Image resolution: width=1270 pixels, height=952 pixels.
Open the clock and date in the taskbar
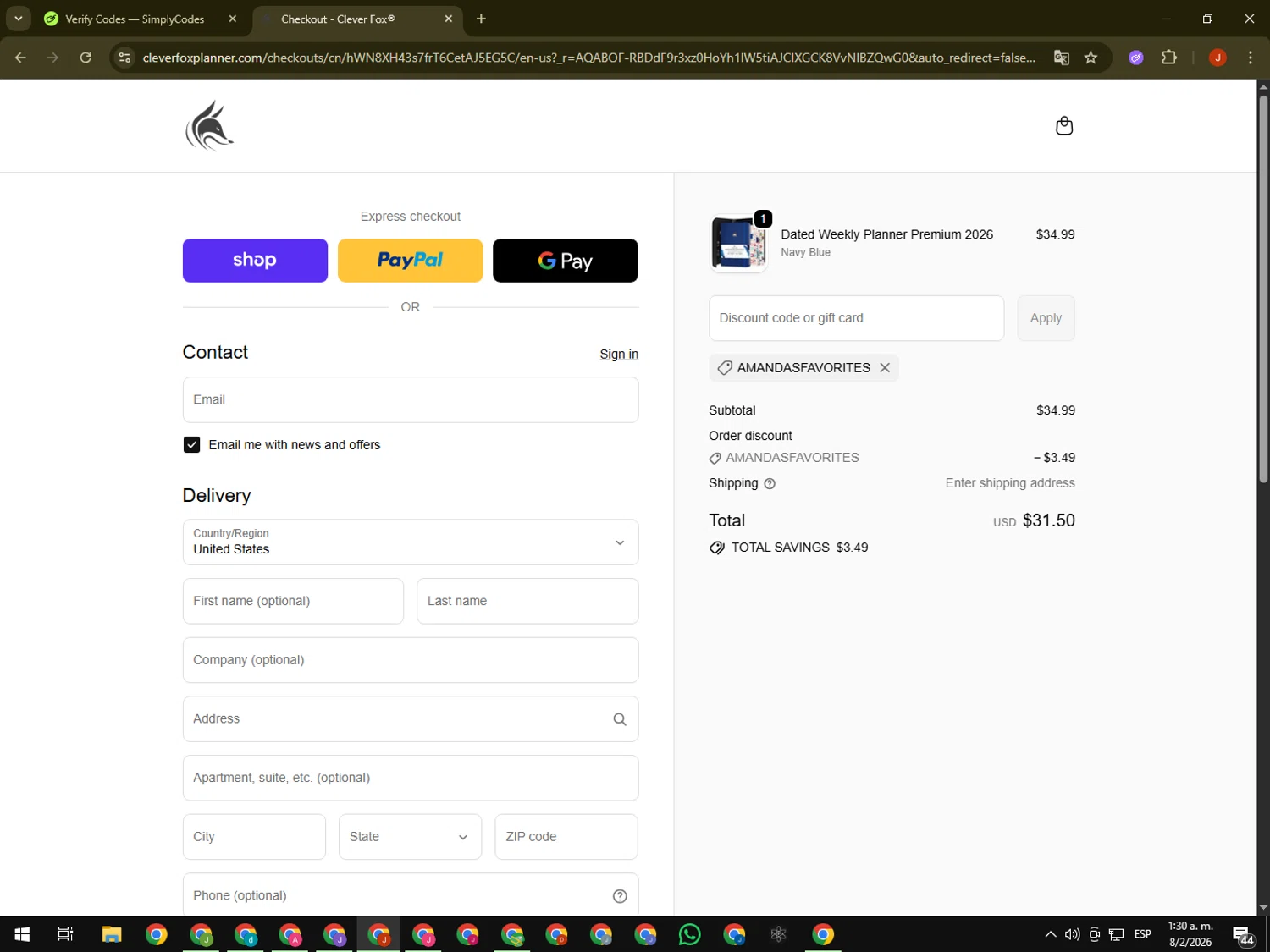pos(1190,934)
